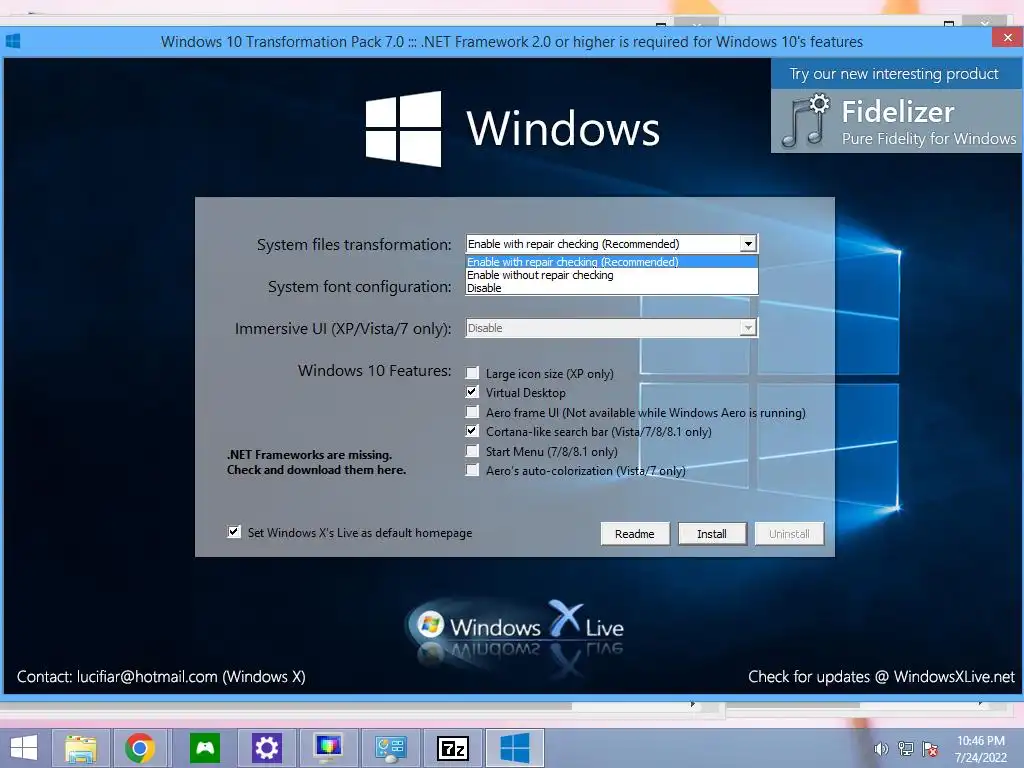This screenshot has width=1024, height=768.
Task: Click the Windows X Live logo
Action: 515,630
